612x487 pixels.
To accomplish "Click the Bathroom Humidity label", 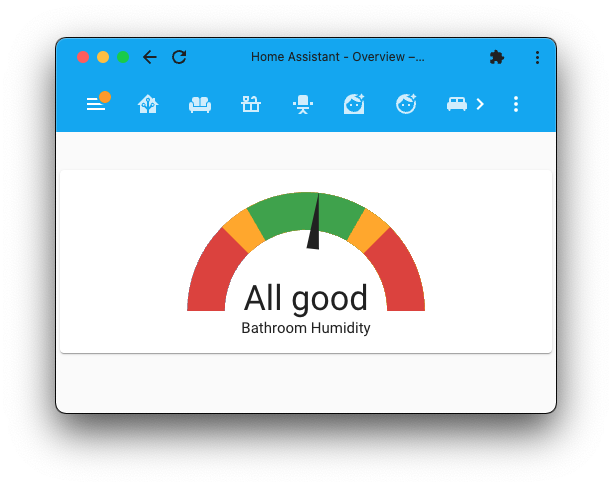I will [x=306, y=328].
